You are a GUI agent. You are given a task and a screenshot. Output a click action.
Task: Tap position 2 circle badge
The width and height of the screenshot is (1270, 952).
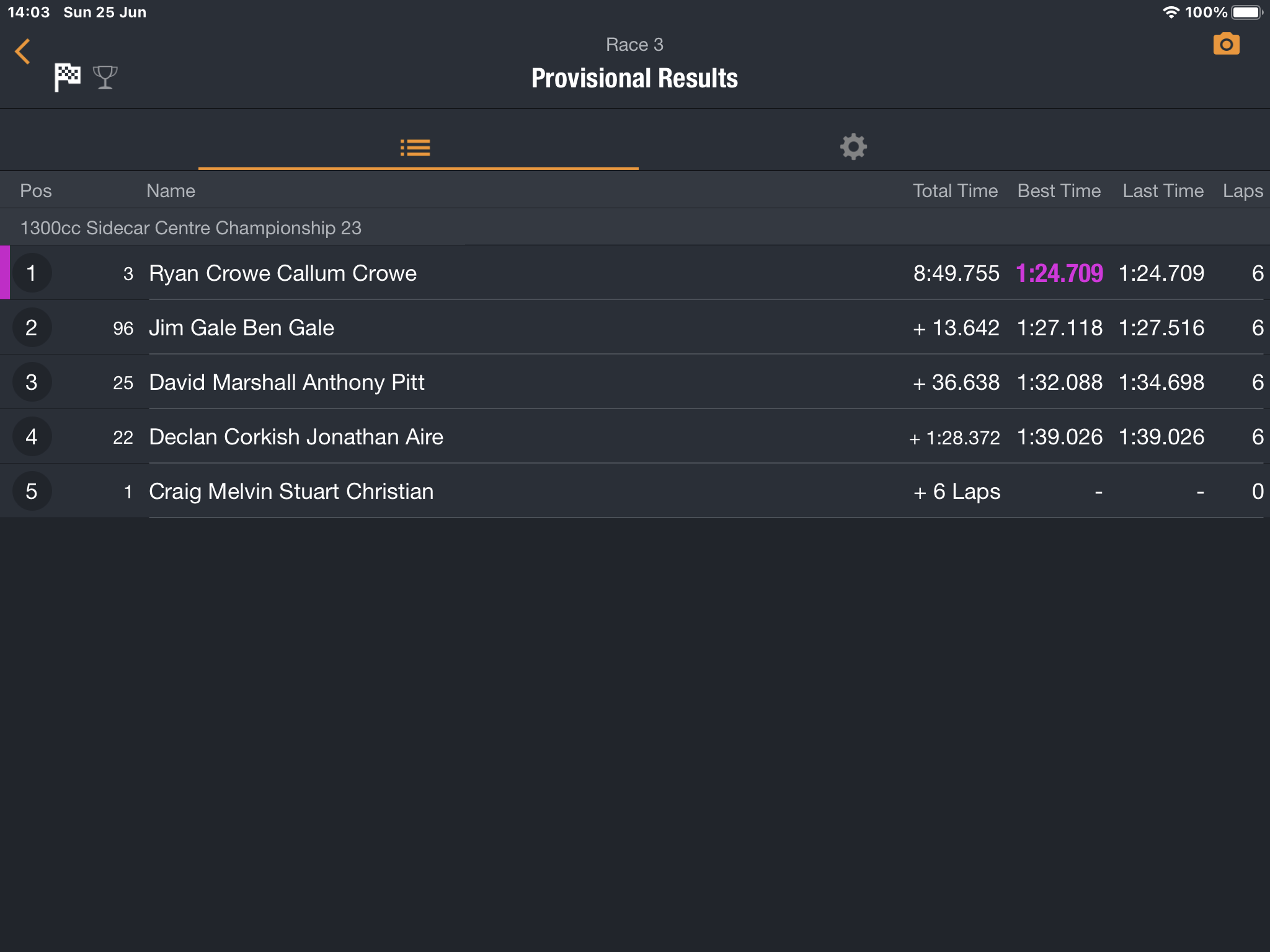[x=32, y=327]
